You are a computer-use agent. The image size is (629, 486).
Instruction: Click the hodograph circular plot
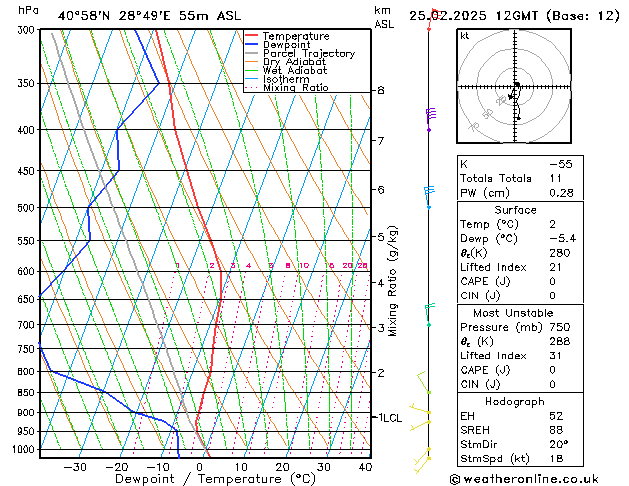(x=514, y=86)
